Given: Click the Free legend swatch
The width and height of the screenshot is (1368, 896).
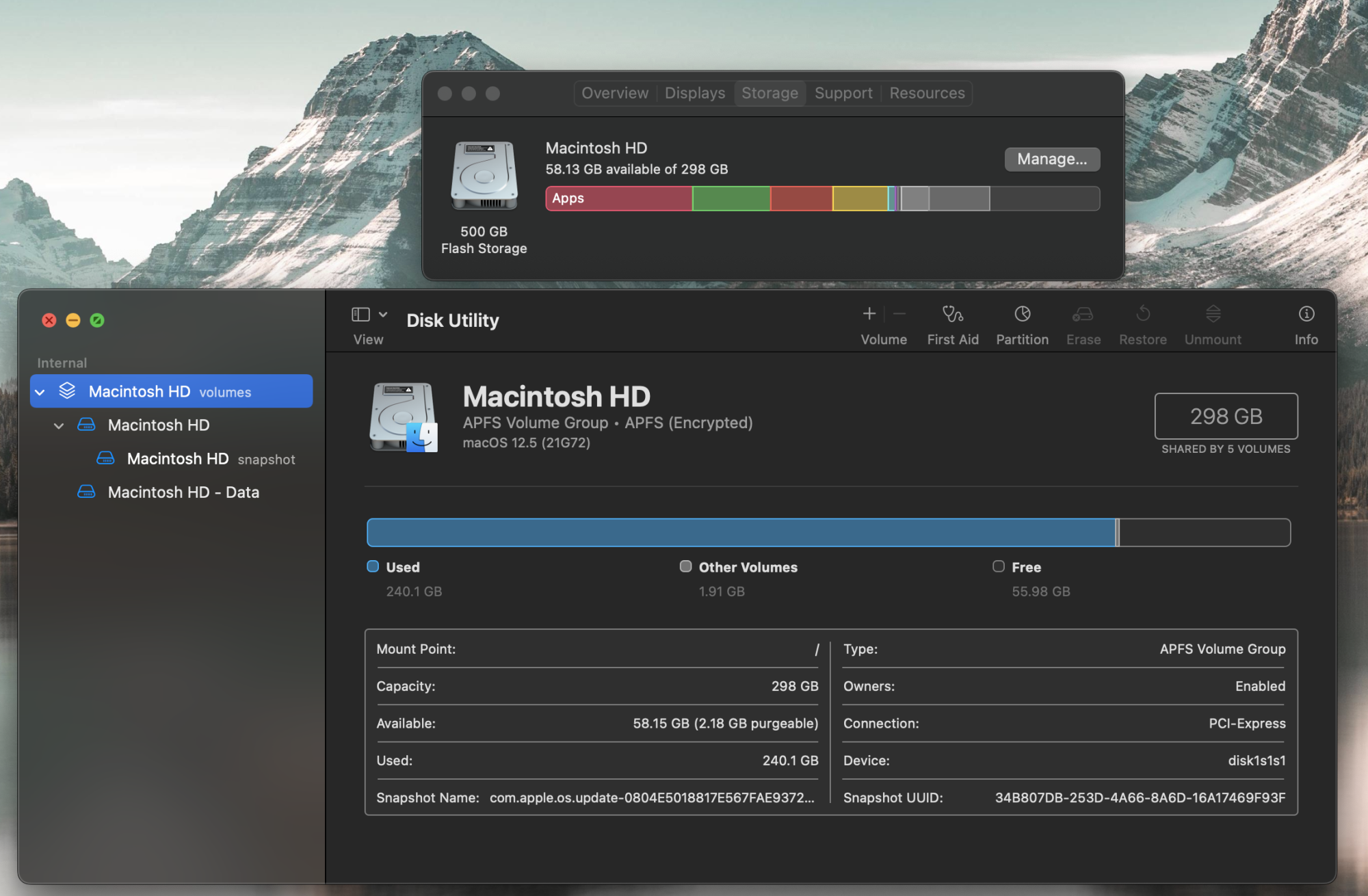Looking at the screenshot, I should [999, 566].
